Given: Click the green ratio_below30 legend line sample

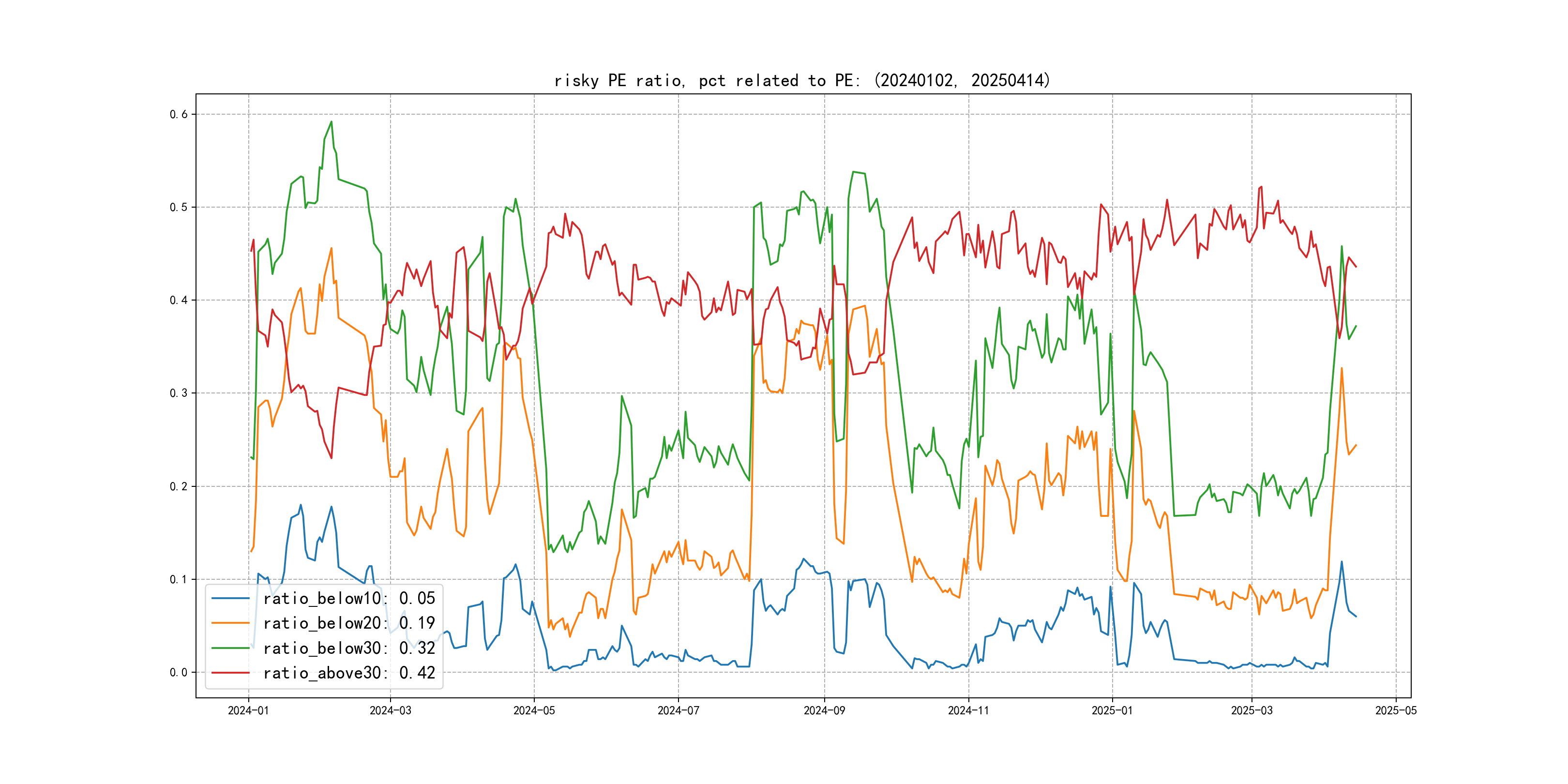Looking at the screenshot, I should point(230,648).
